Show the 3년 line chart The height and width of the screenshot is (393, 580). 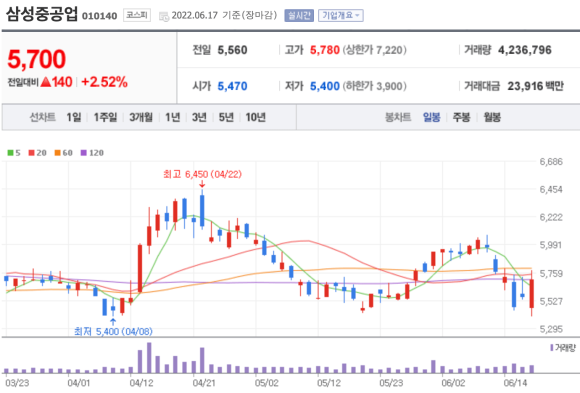(x=199, y=117)
